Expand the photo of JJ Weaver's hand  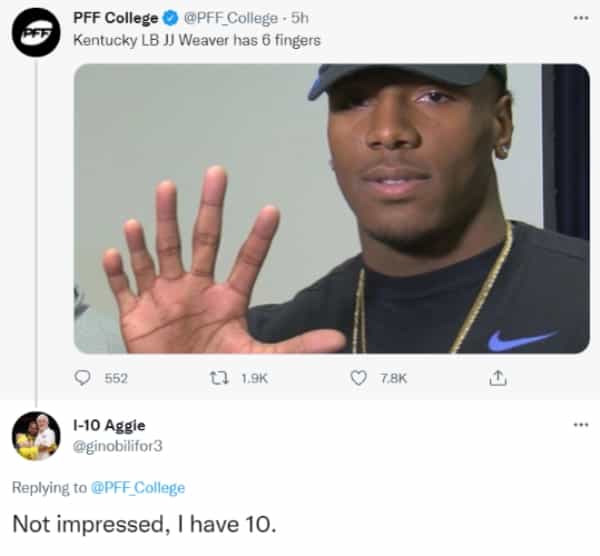coord(330,208)
